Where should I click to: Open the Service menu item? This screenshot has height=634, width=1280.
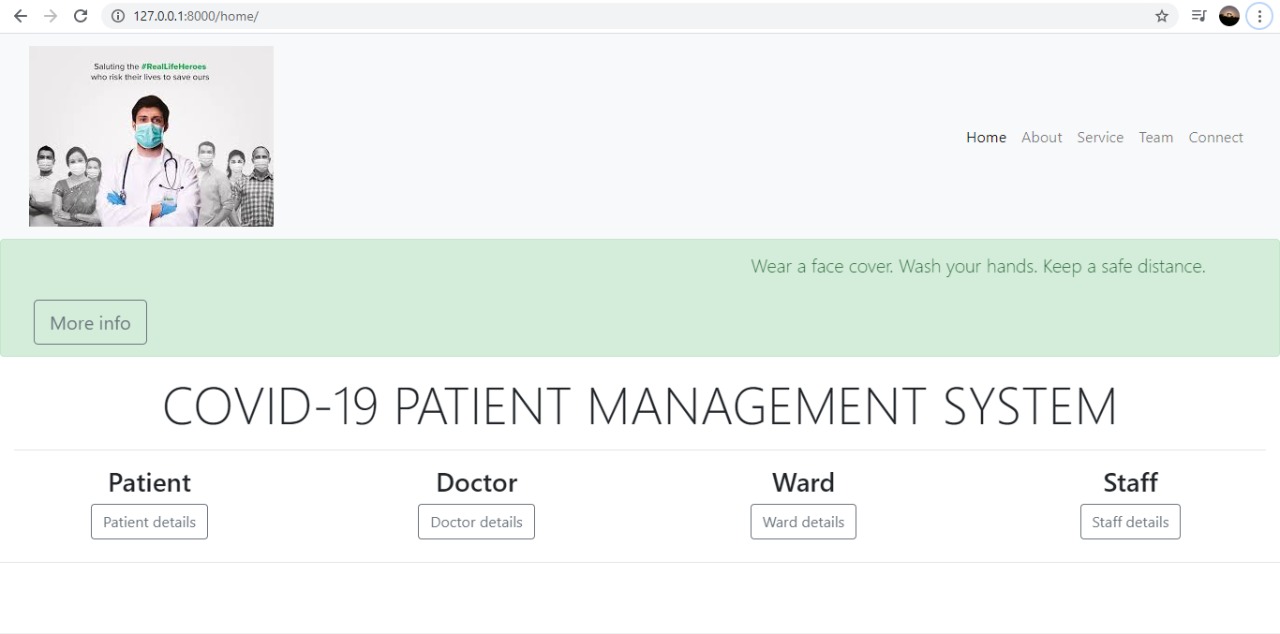1100,137
